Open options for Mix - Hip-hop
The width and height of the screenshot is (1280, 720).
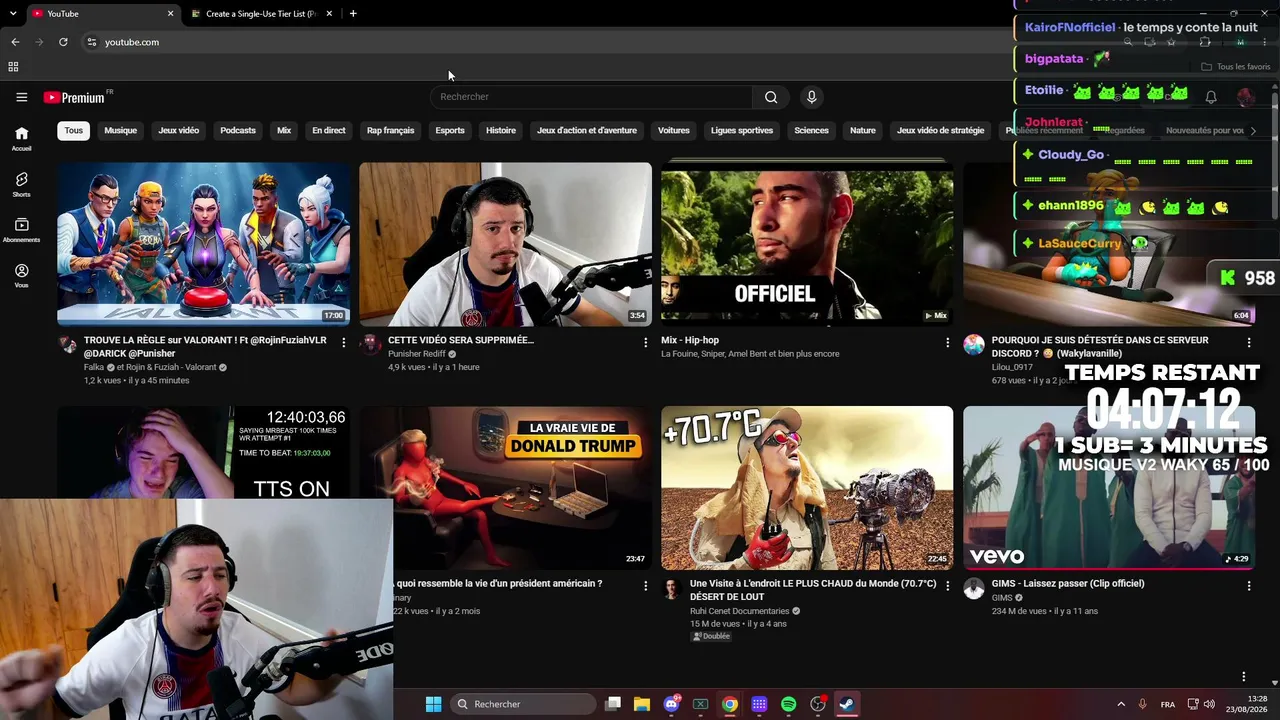pos(947,342)
